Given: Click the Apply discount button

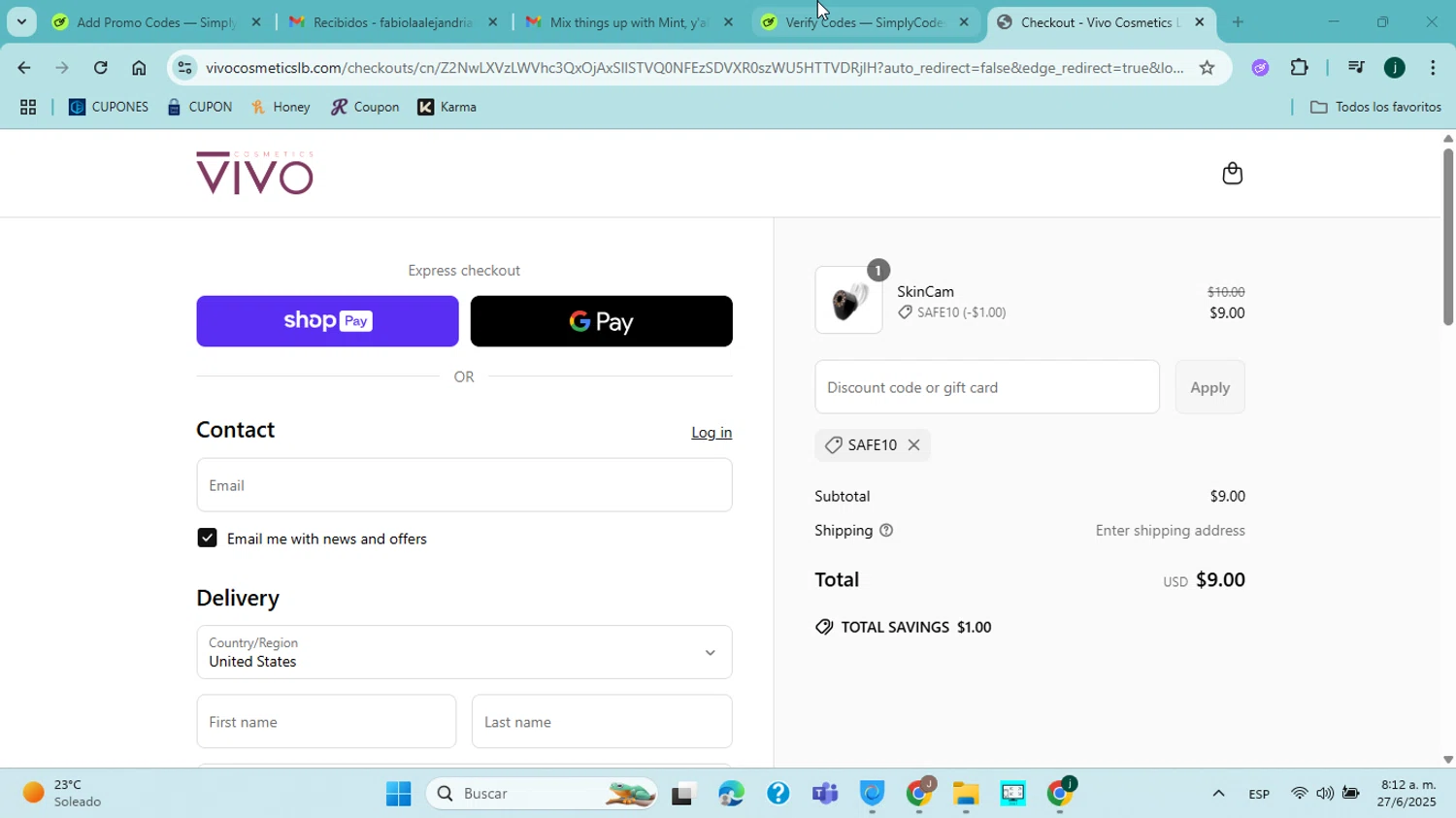Looking at the screenshot, I should point(1209,387).
